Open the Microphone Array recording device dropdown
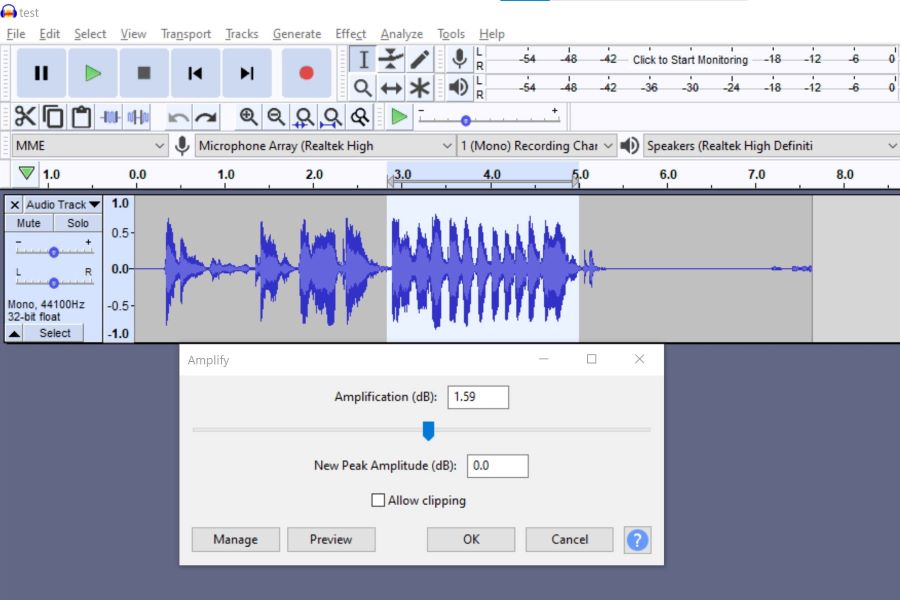The width and height of the screenshot is (900, 600). (x=325, y=146)
